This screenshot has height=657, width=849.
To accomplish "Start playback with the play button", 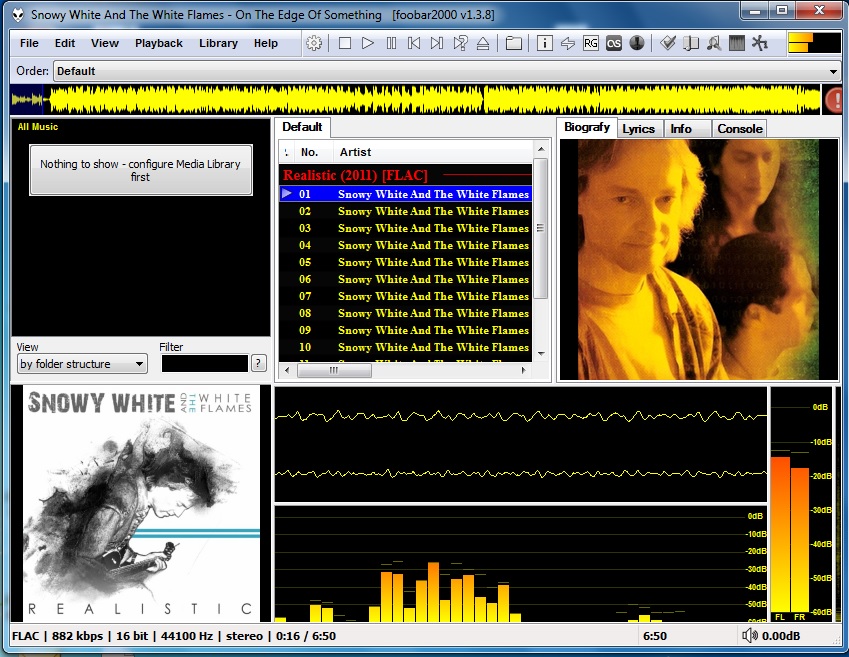I will (x=368, y=43).
